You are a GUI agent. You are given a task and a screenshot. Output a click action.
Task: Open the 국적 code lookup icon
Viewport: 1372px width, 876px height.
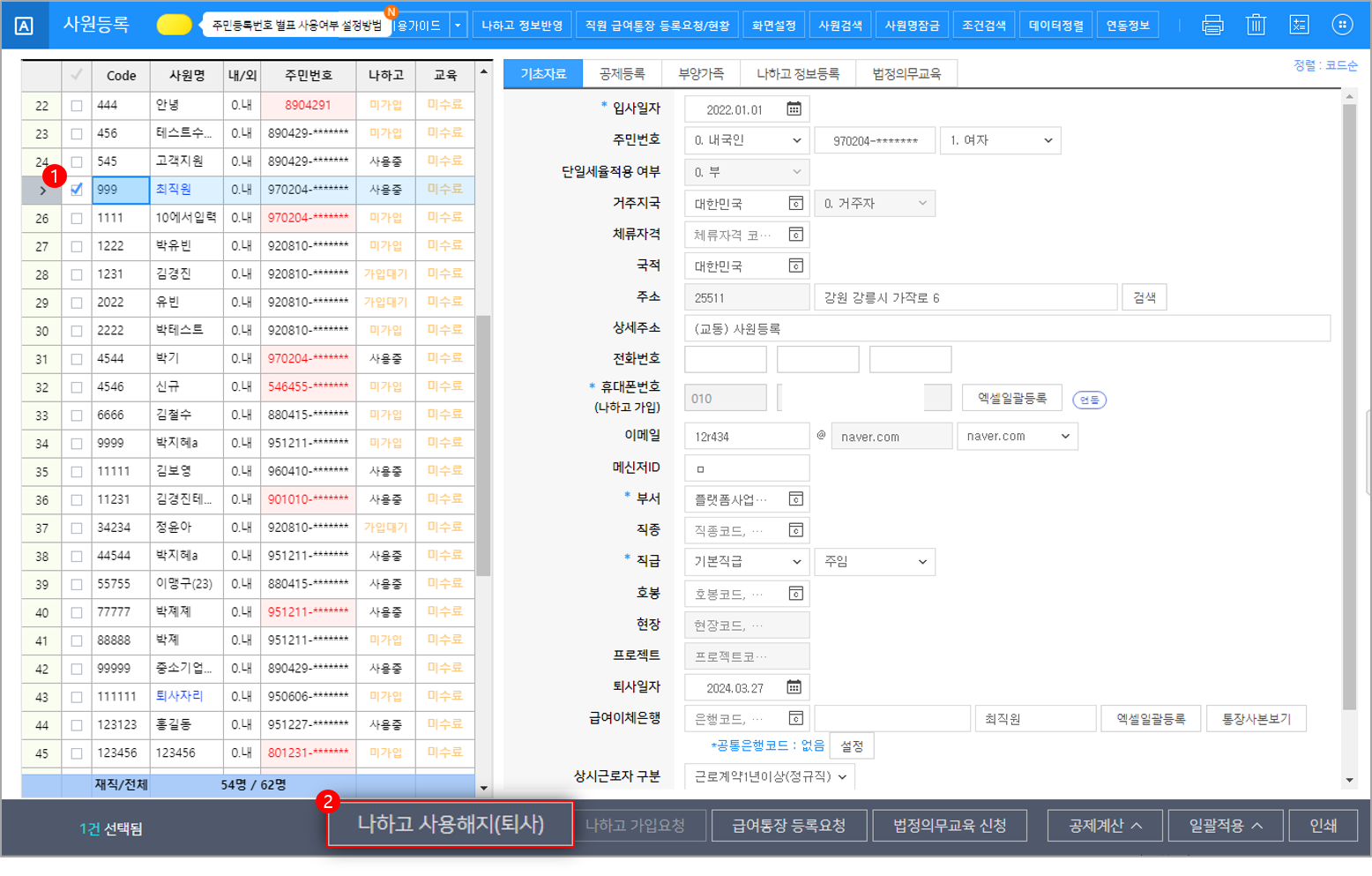795,266
